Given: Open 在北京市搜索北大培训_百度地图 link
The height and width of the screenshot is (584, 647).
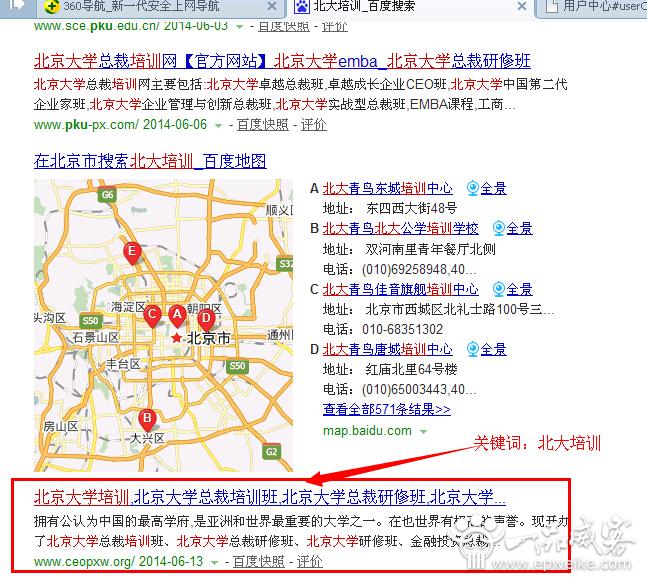Looking at the screenshot, I should click(x=150, y=161).
